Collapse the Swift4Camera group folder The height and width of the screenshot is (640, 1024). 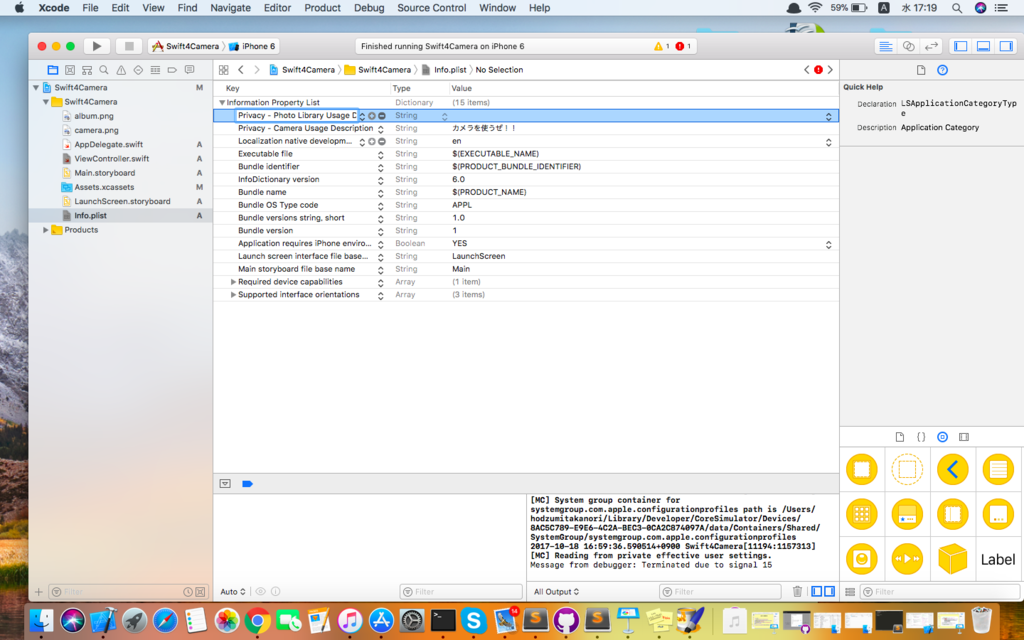pyautogui.click(x=46, y=102)
